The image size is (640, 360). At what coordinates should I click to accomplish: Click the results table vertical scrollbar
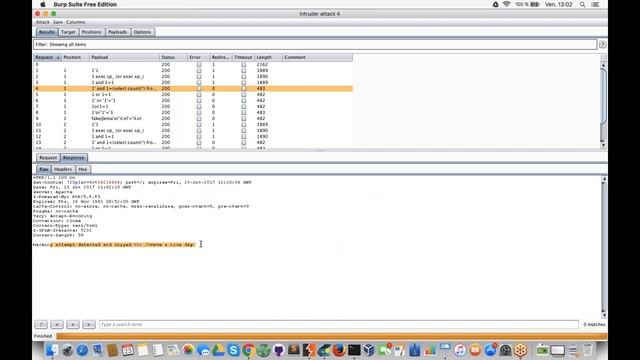point(603,104)
